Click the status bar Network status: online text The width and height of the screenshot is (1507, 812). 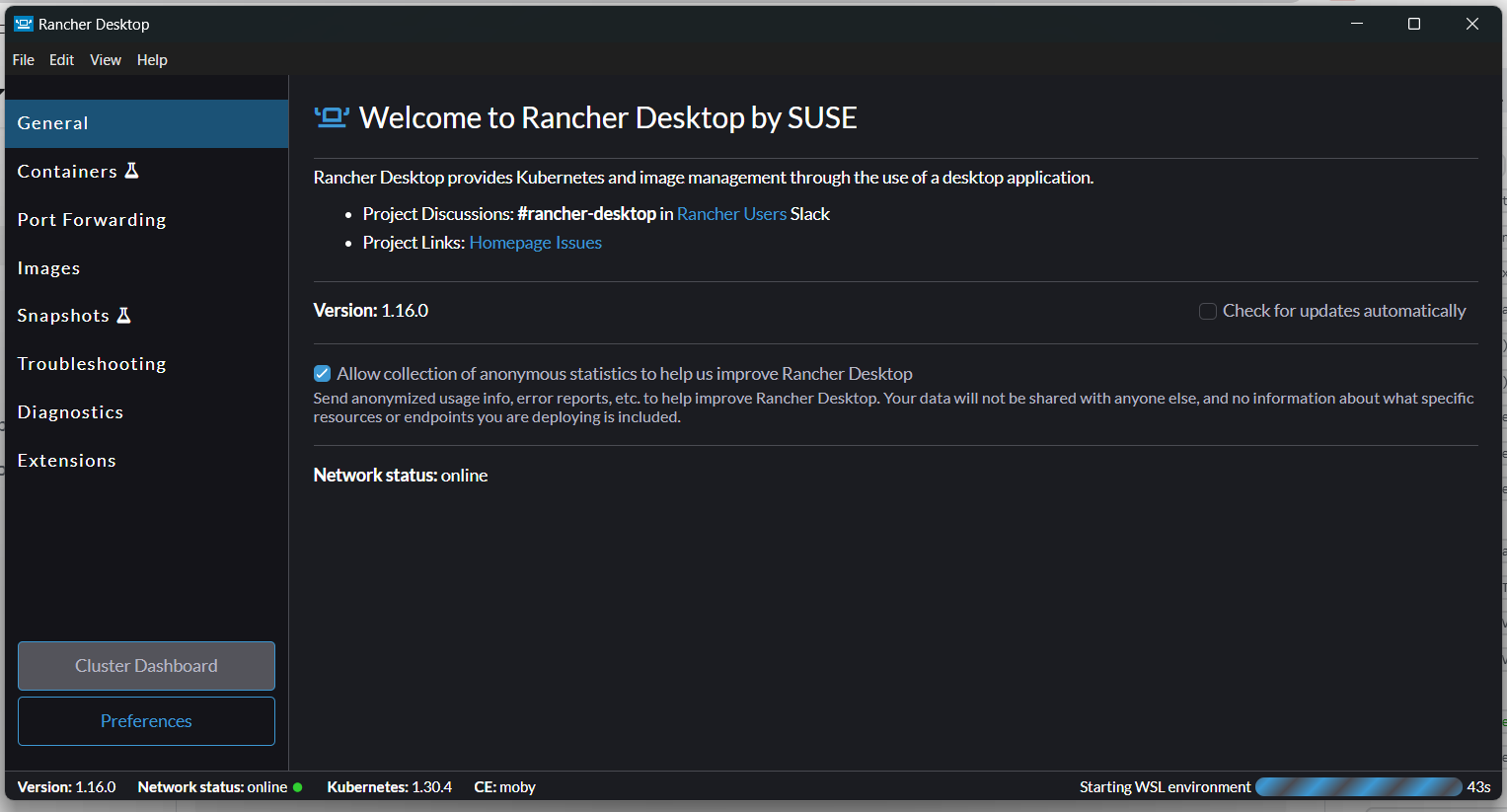coord(212,787)
